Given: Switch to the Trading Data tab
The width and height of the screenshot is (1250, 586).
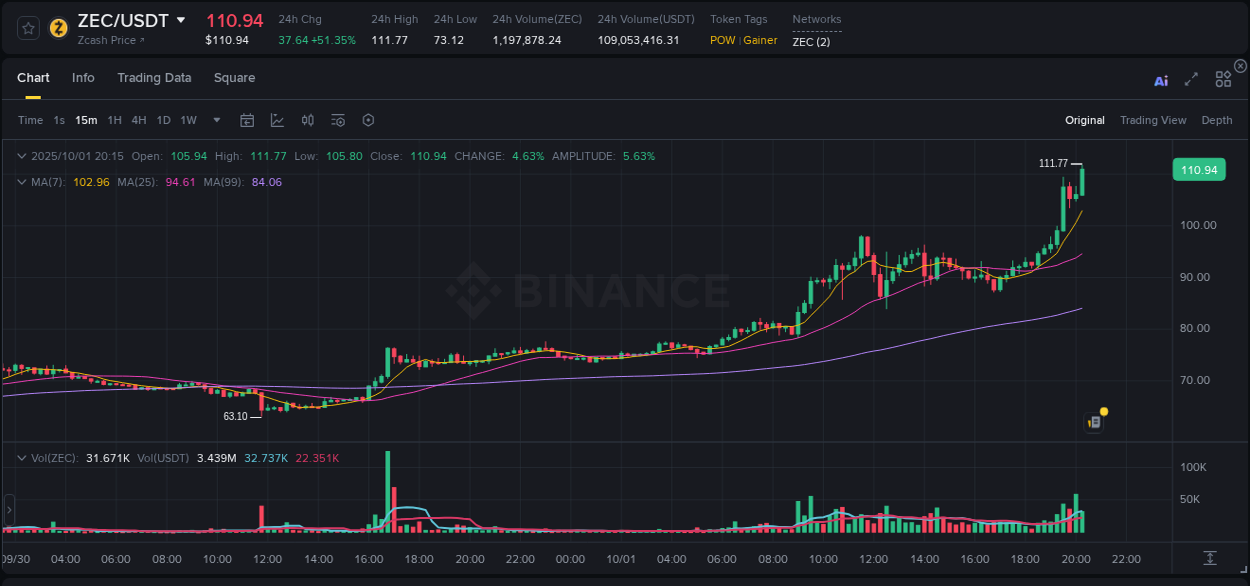Looking at the screenshot, I should coord(154,77).
